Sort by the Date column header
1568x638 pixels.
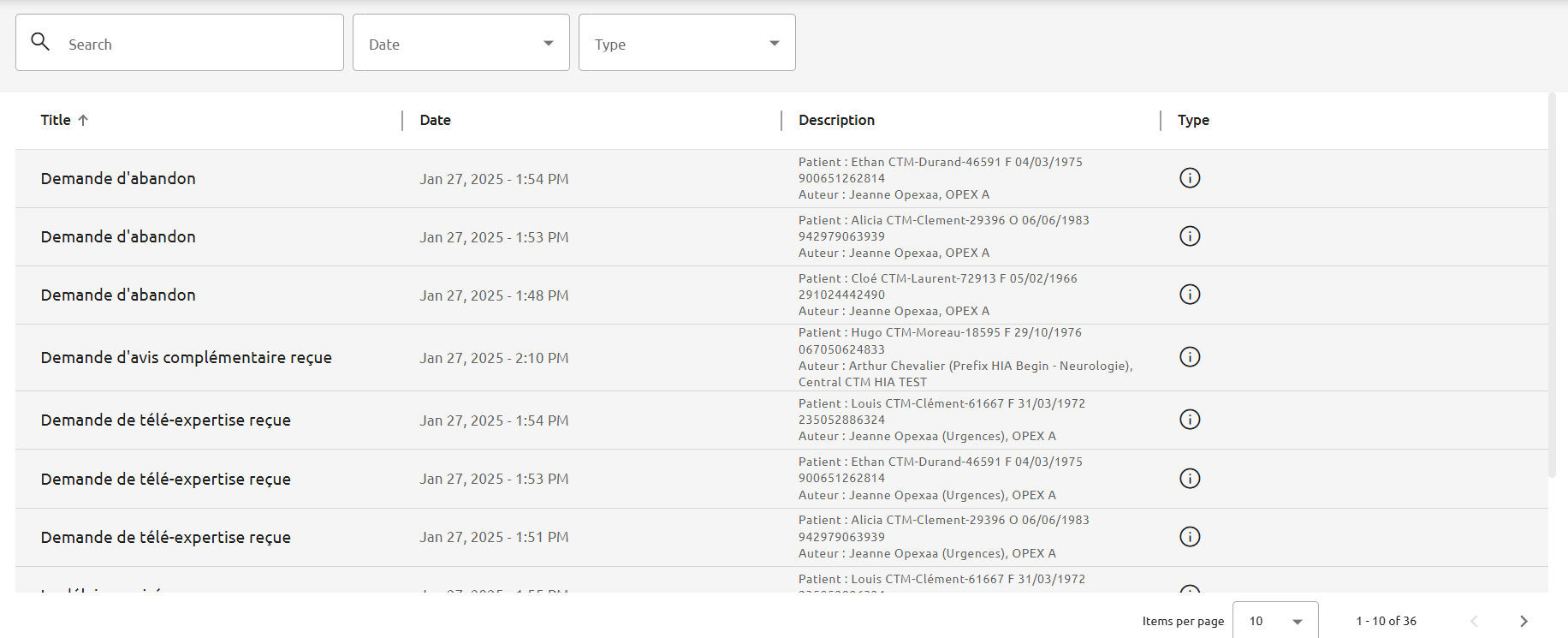click(x=435, y=120)
